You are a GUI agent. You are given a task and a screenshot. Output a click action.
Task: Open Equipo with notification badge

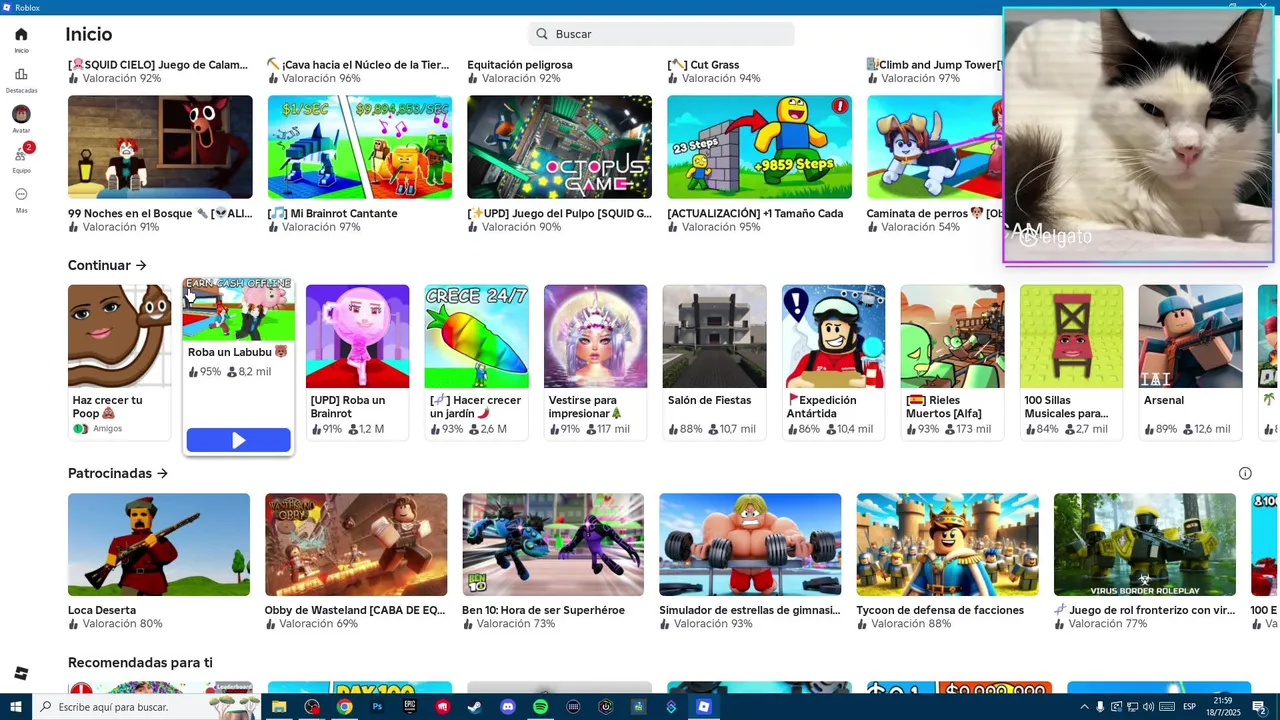[x=21, y=159]
